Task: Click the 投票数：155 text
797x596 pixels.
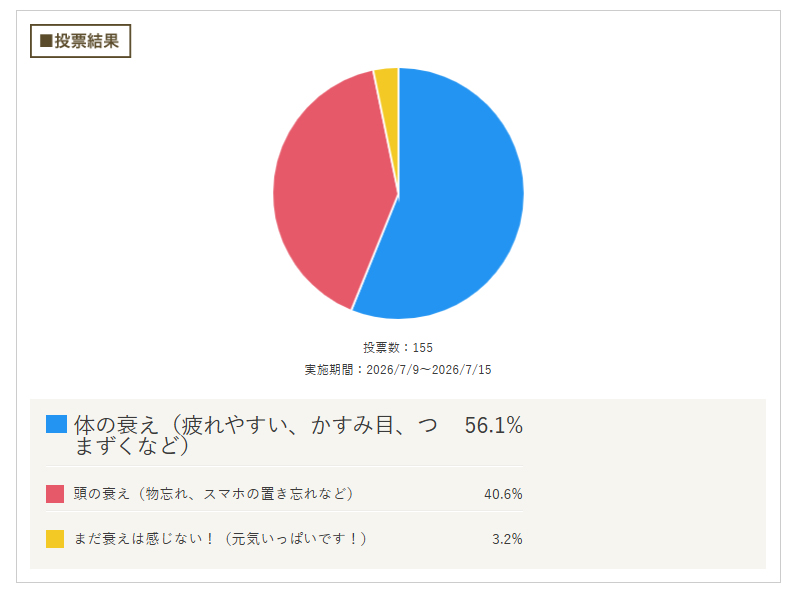Action: 398,348
